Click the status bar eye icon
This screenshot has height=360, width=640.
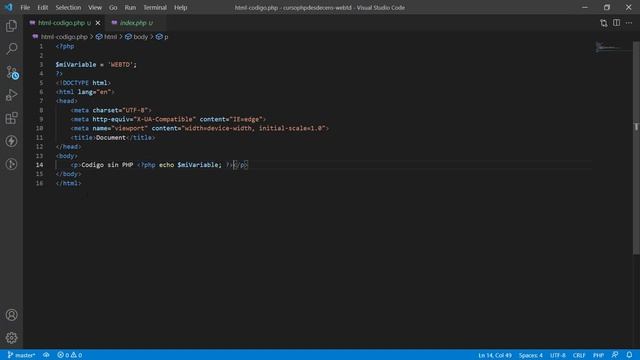coord(47,355)
